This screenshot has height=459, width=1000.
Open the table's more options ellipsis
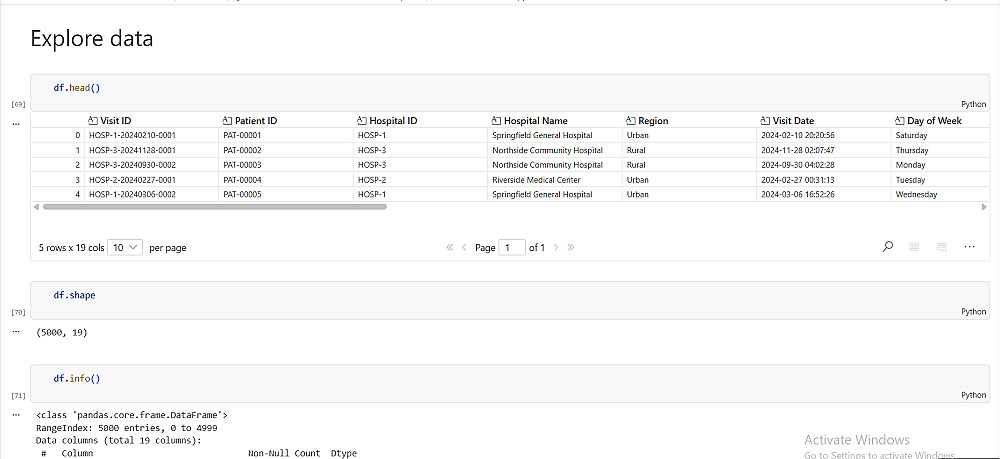(968, 247)
